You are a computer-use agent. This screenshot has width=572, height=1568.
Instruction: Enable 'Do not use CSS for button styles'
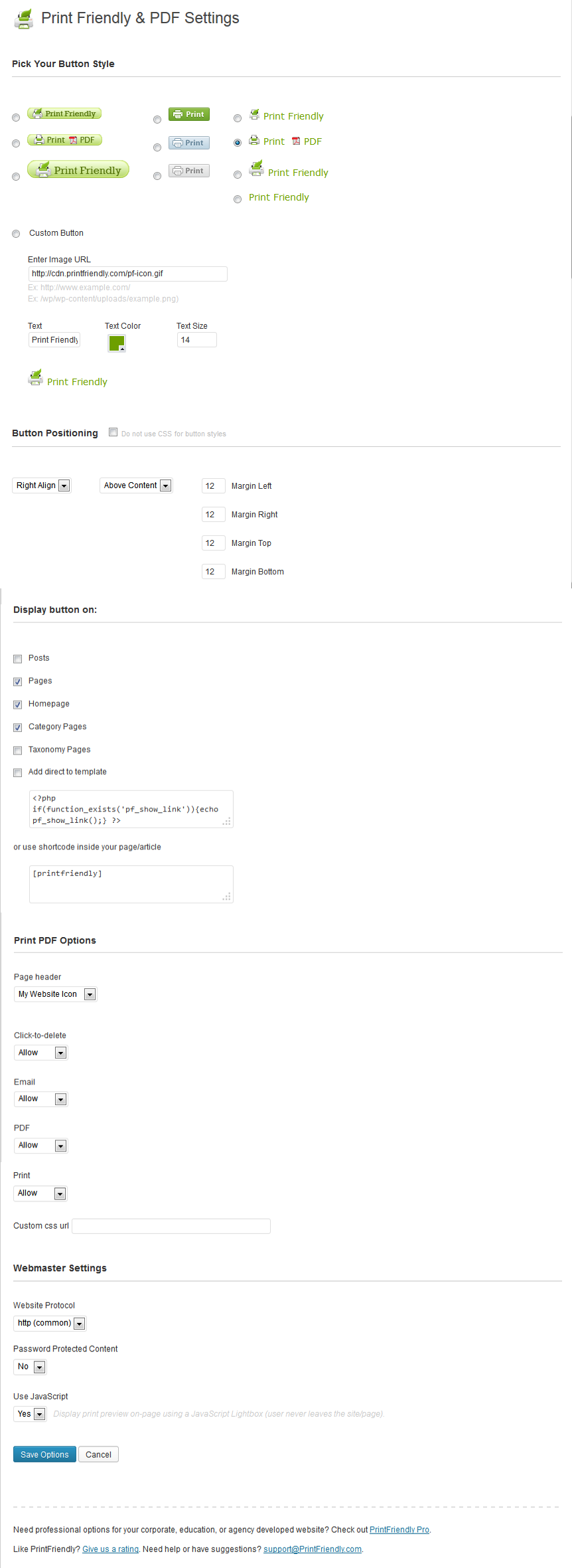[x=113, y=432]
